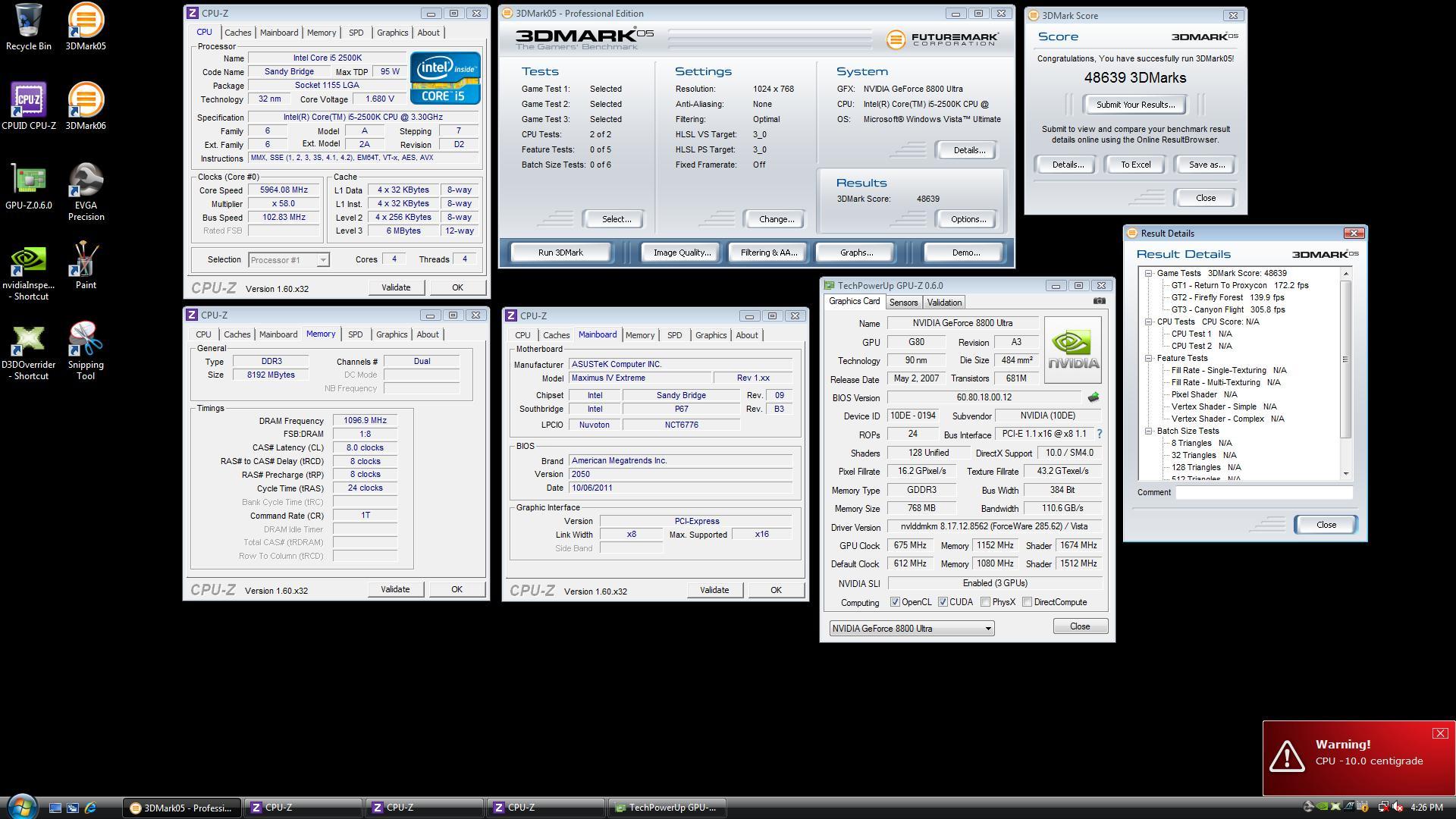Select Pixel Shader N/A tree row
The width and height of the screenshot is (1456, 819).
tap(1204, 394)
